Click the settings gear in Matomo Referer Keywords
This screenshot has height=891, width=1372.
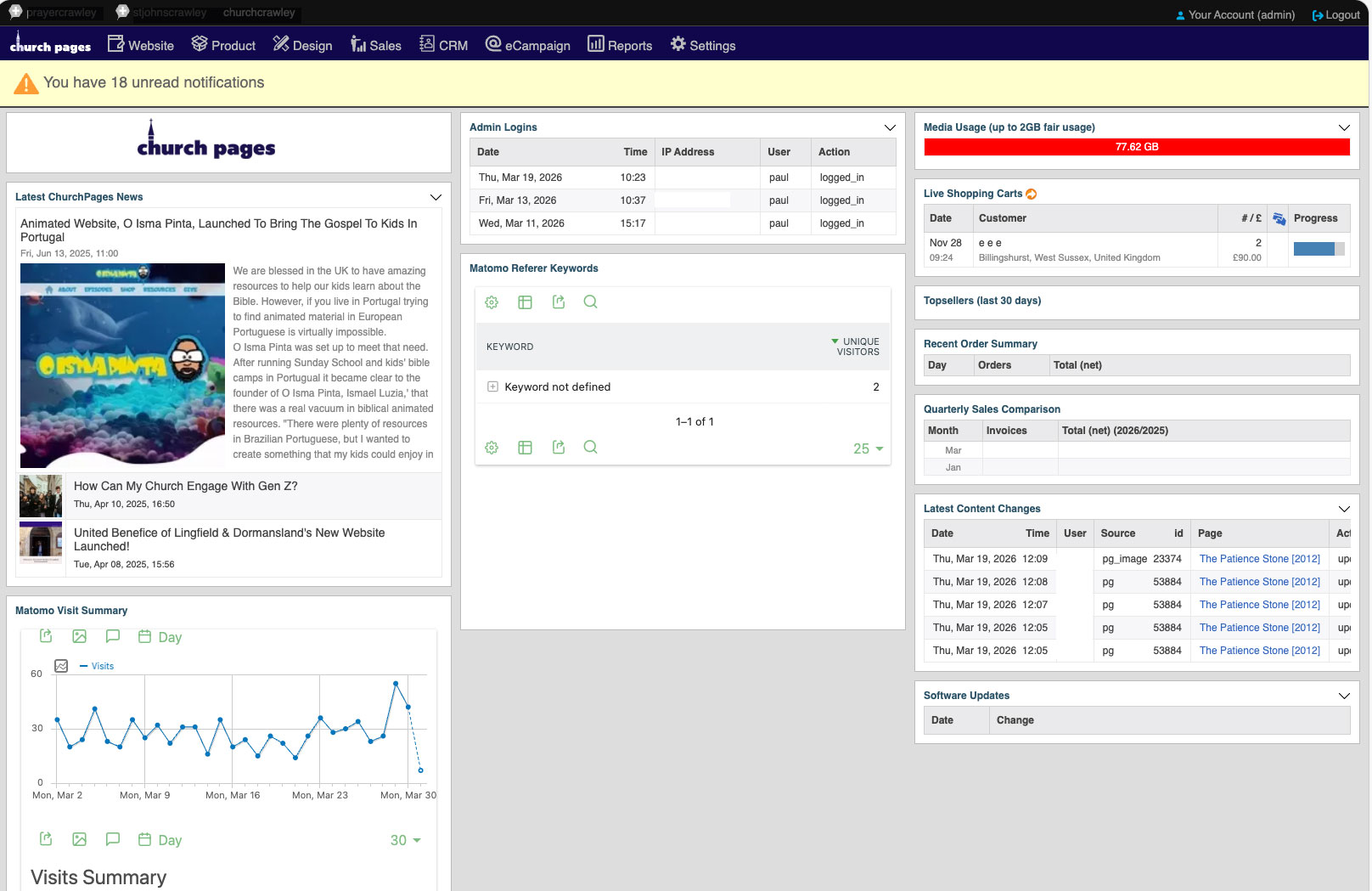[492, 302]
